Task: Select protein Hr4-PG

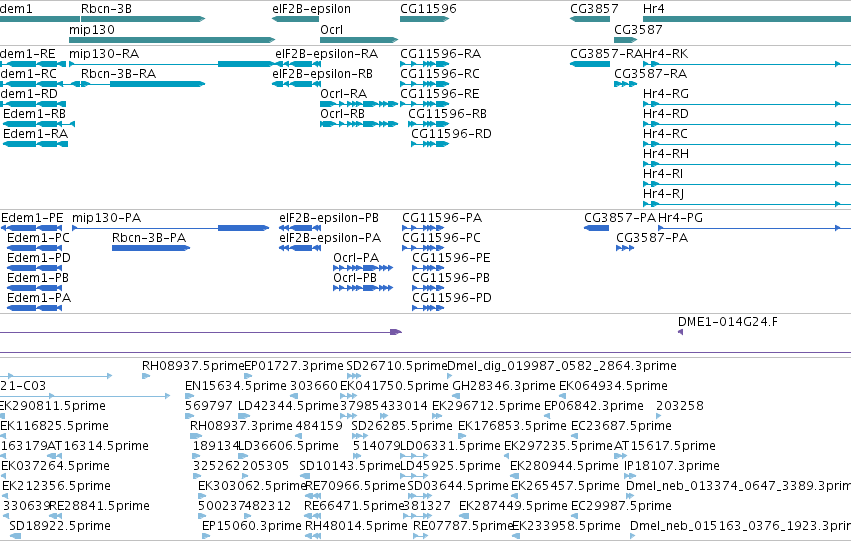Action: (680, 218)
